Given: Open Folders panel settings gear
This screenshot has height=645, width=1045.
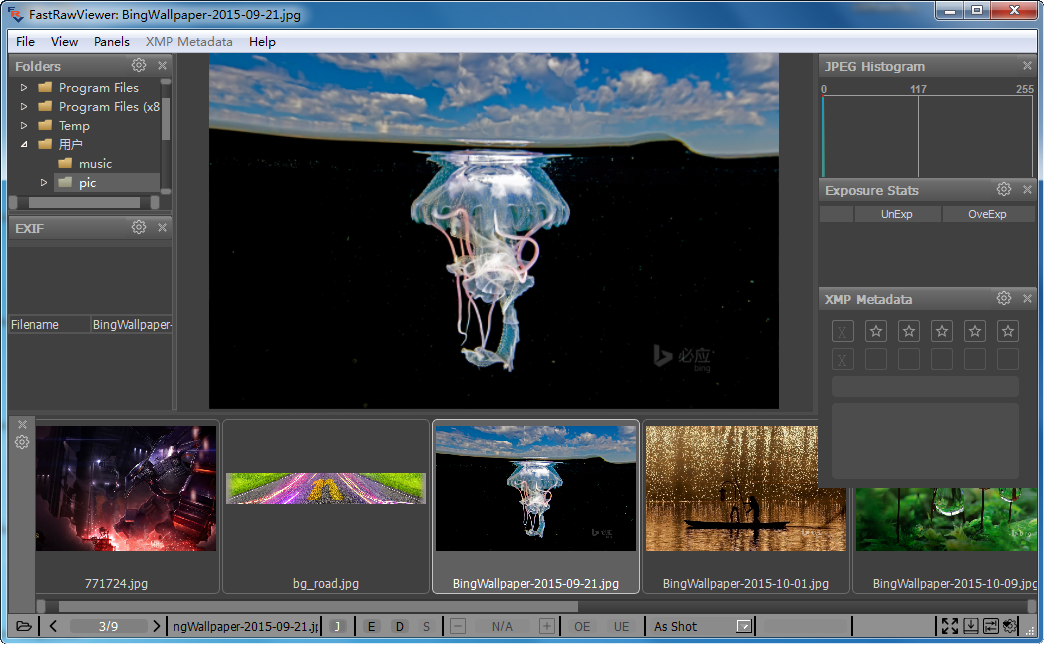Looking at the screenshot, I should click(139, 65).
